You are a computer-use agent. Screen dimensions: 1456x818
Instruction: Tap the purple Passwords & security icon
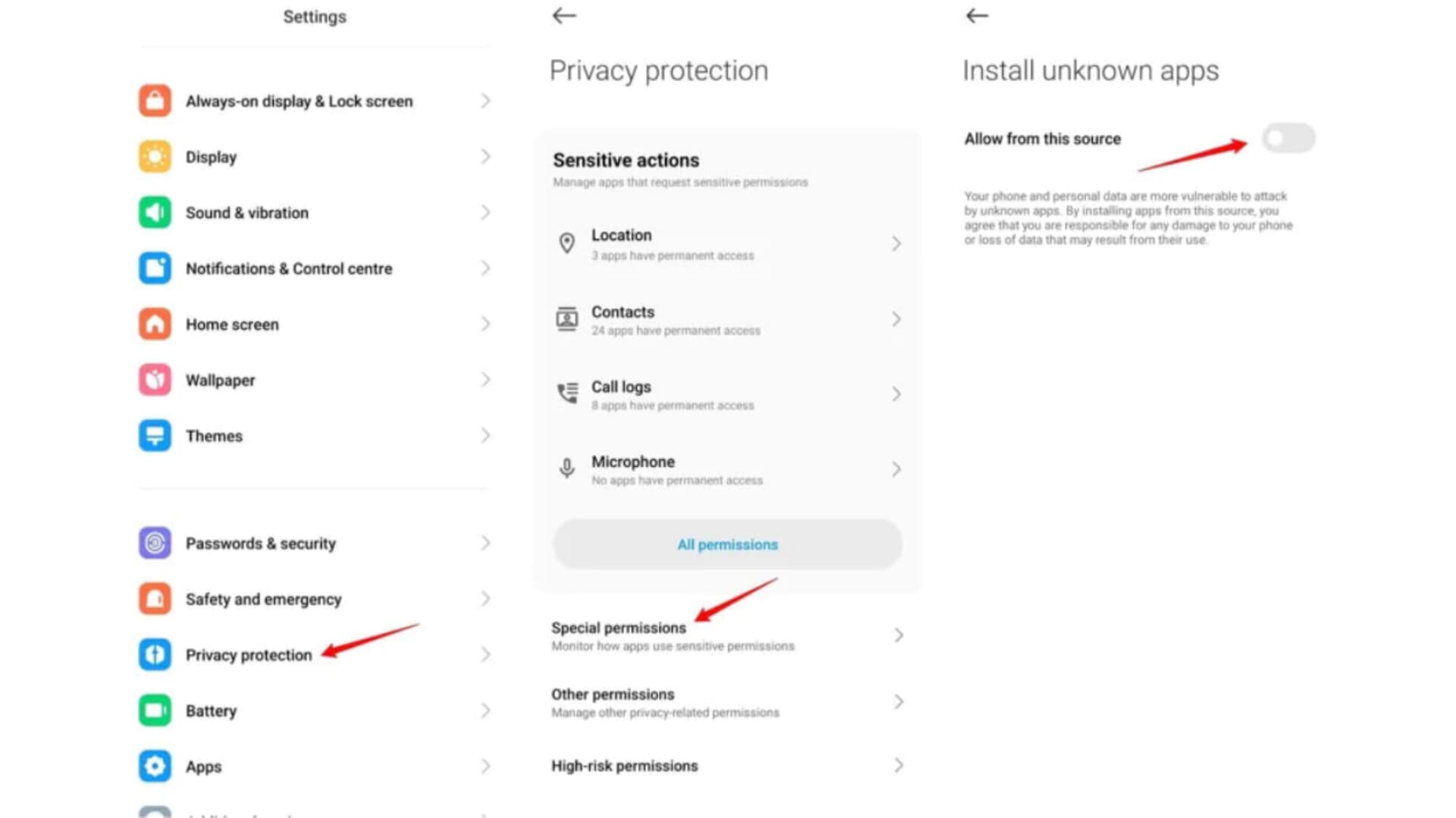click(155, 543)
